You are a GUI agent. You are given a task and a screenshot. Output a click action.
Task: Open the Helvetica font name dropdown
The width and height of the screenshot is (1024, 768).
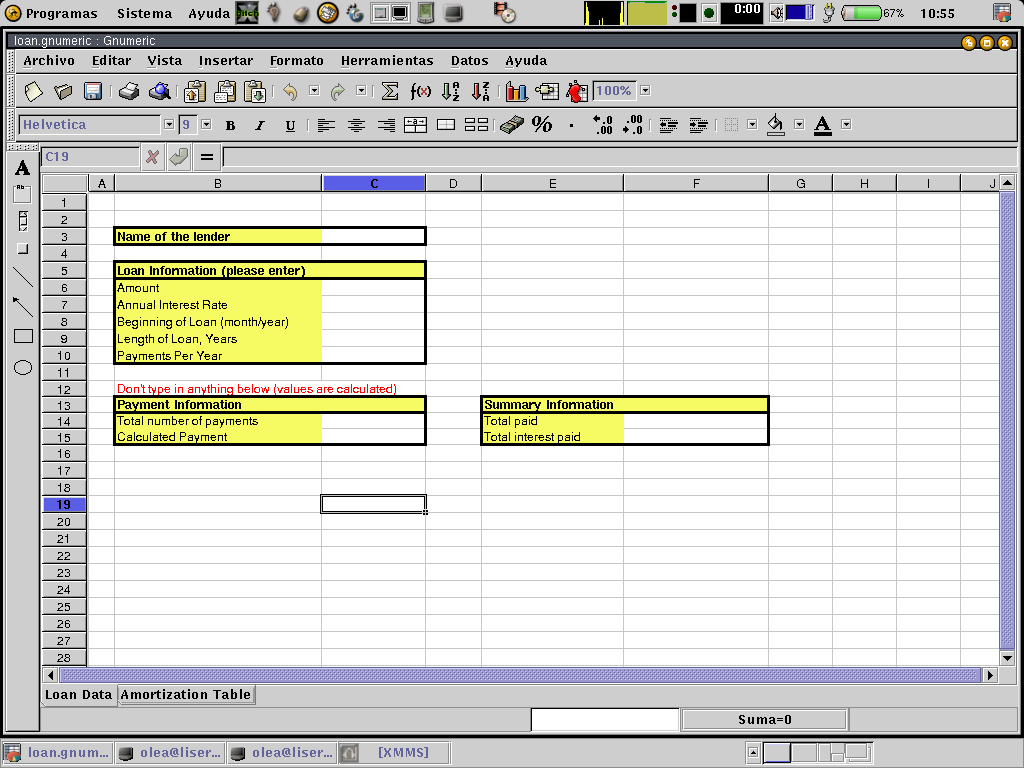click(169, 124)
